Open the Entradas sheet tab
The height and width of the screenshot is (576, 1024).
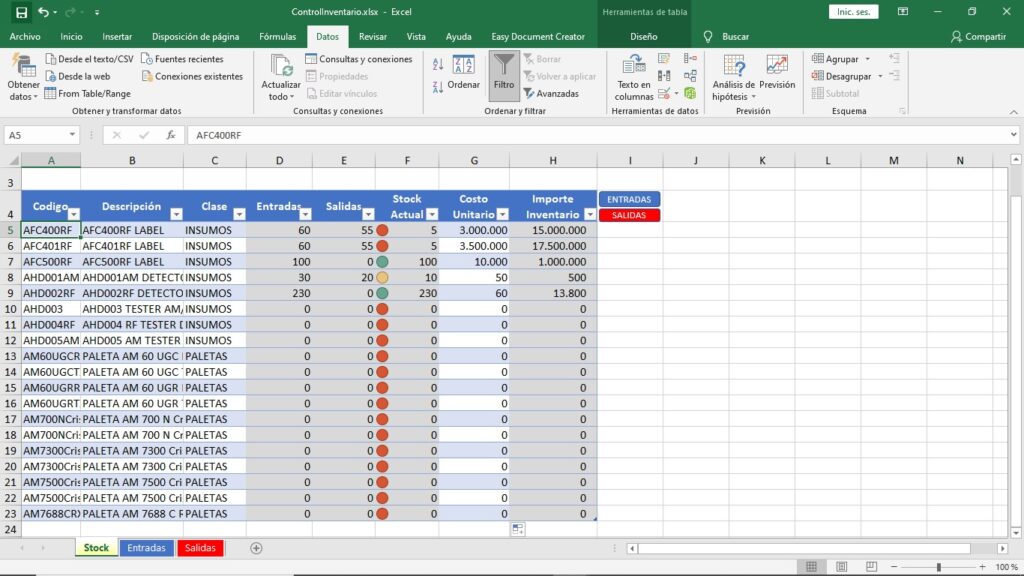[x=146, y=548]
